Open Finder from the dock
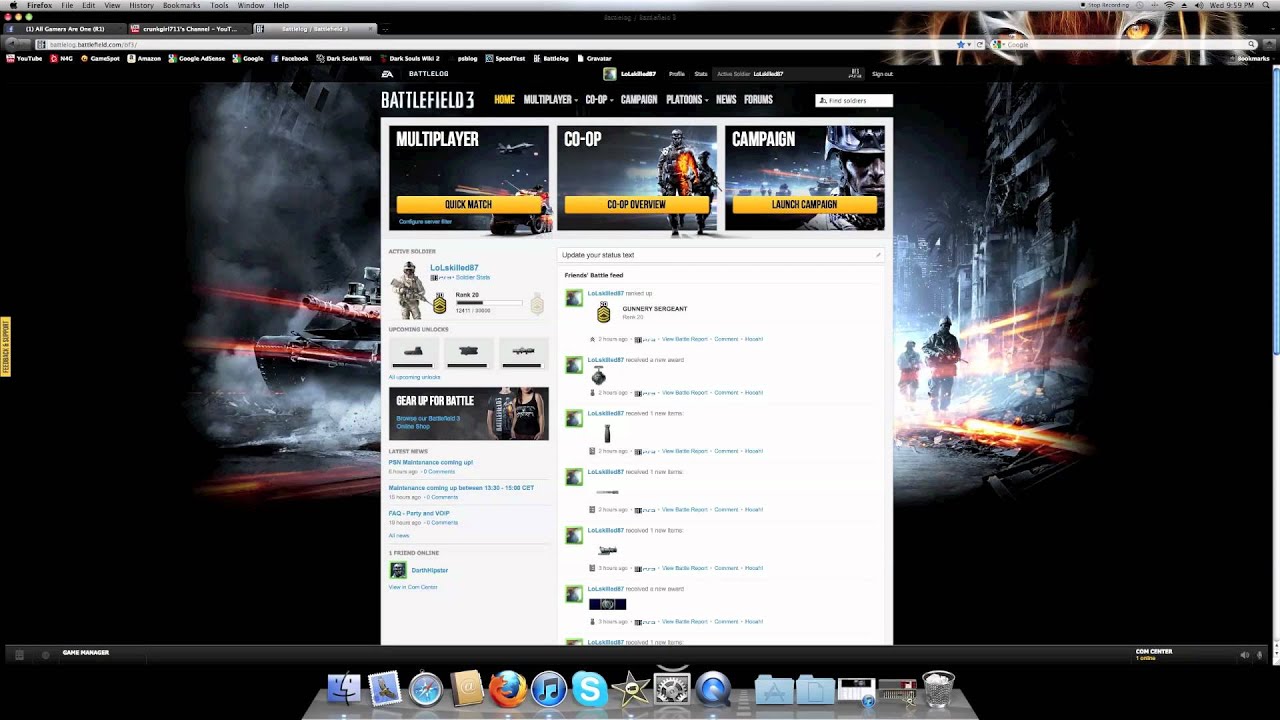The width and height of the screenshot is (1280, 720). pos(344,689)
